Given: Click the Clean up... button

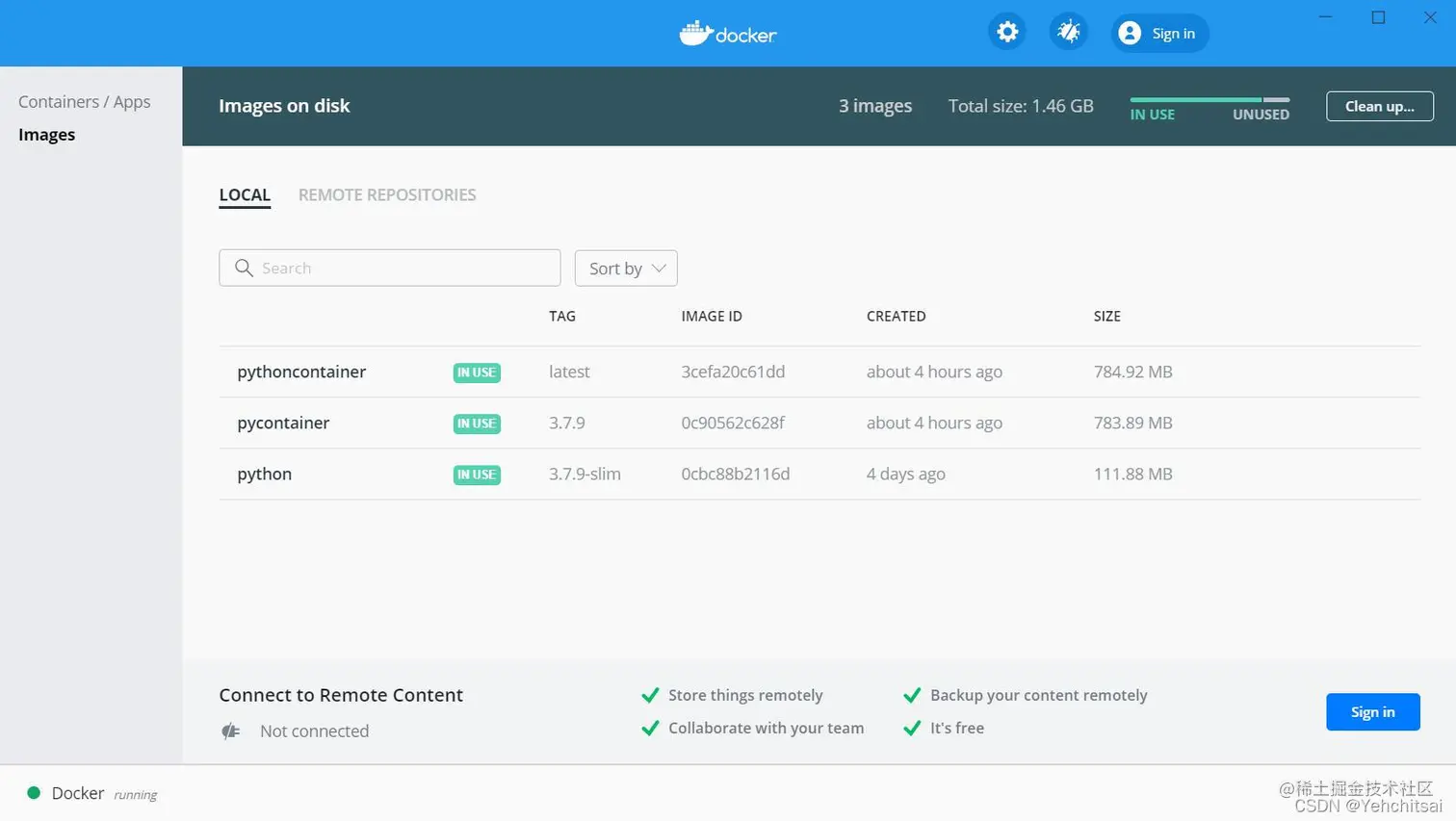Looking at the screenshot, I should pyautogui.click(x=1380, y=106).
